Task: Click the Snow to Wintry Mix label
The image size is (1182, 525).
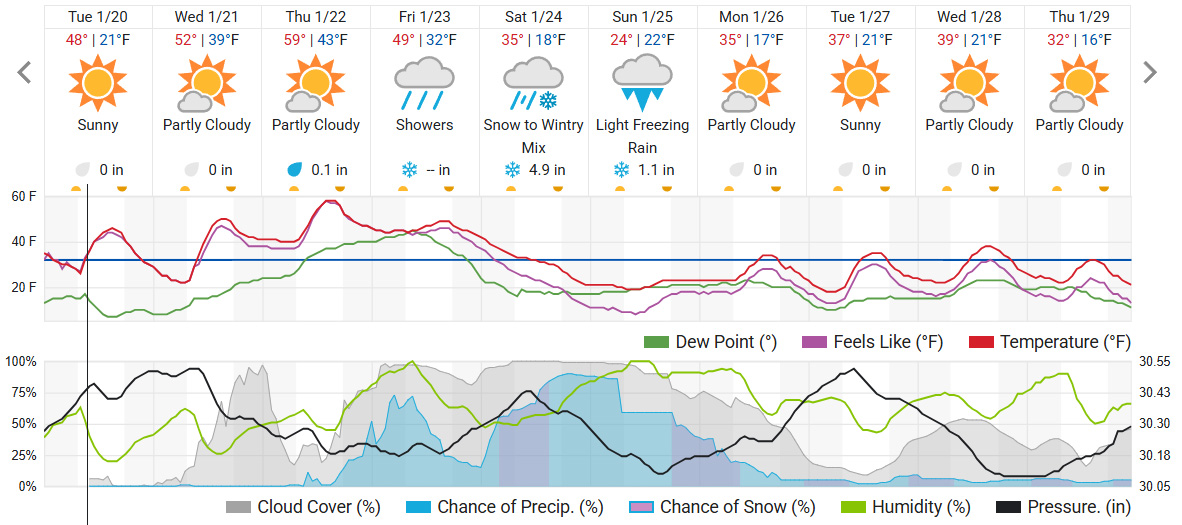Action: click(533, 136)
